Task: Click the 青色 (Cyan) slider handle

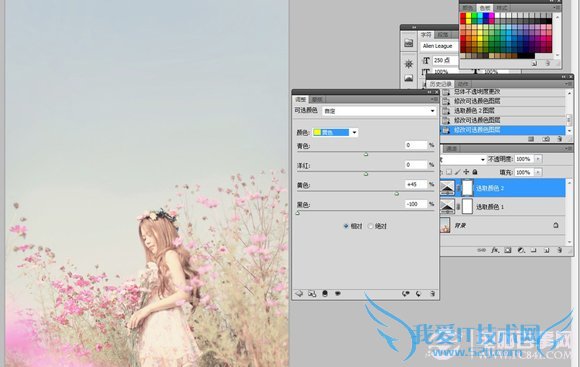Action: pos(366,154)
